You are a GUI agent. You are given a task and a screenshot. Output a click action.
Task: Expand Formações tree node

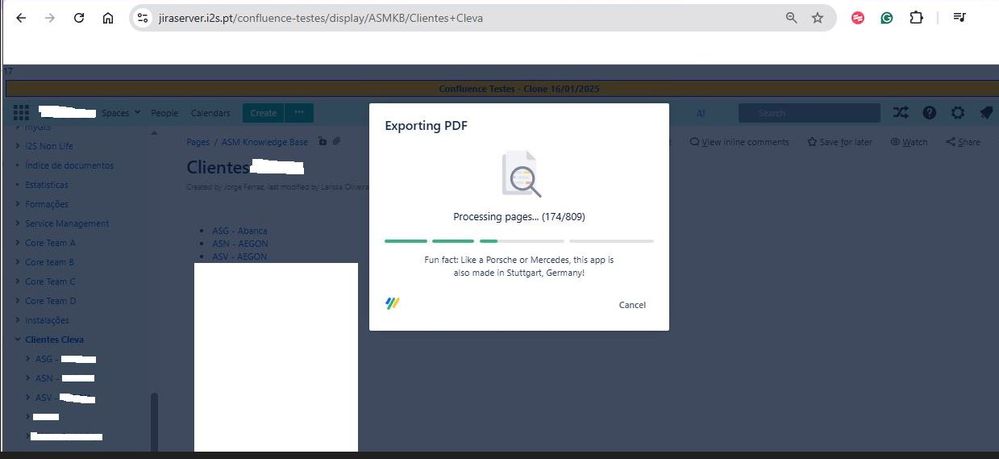click(18, 204)
